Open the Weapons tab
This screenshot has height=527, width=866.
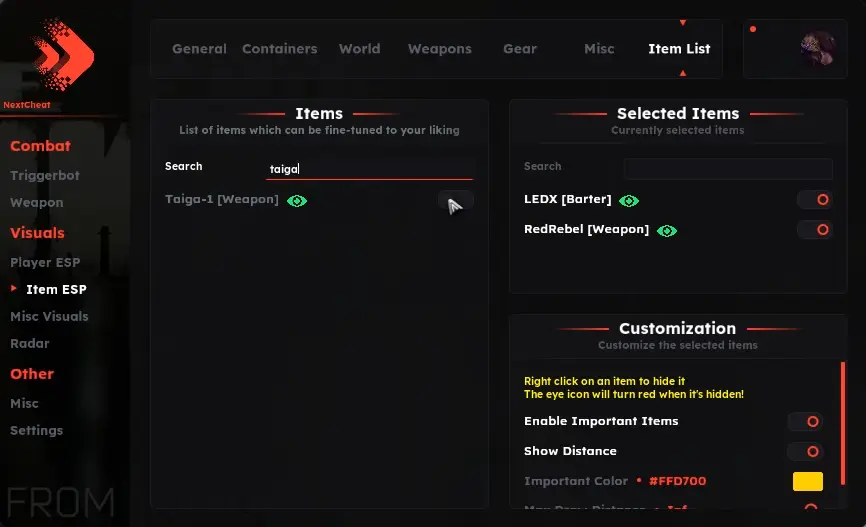(x=440, y=49)
